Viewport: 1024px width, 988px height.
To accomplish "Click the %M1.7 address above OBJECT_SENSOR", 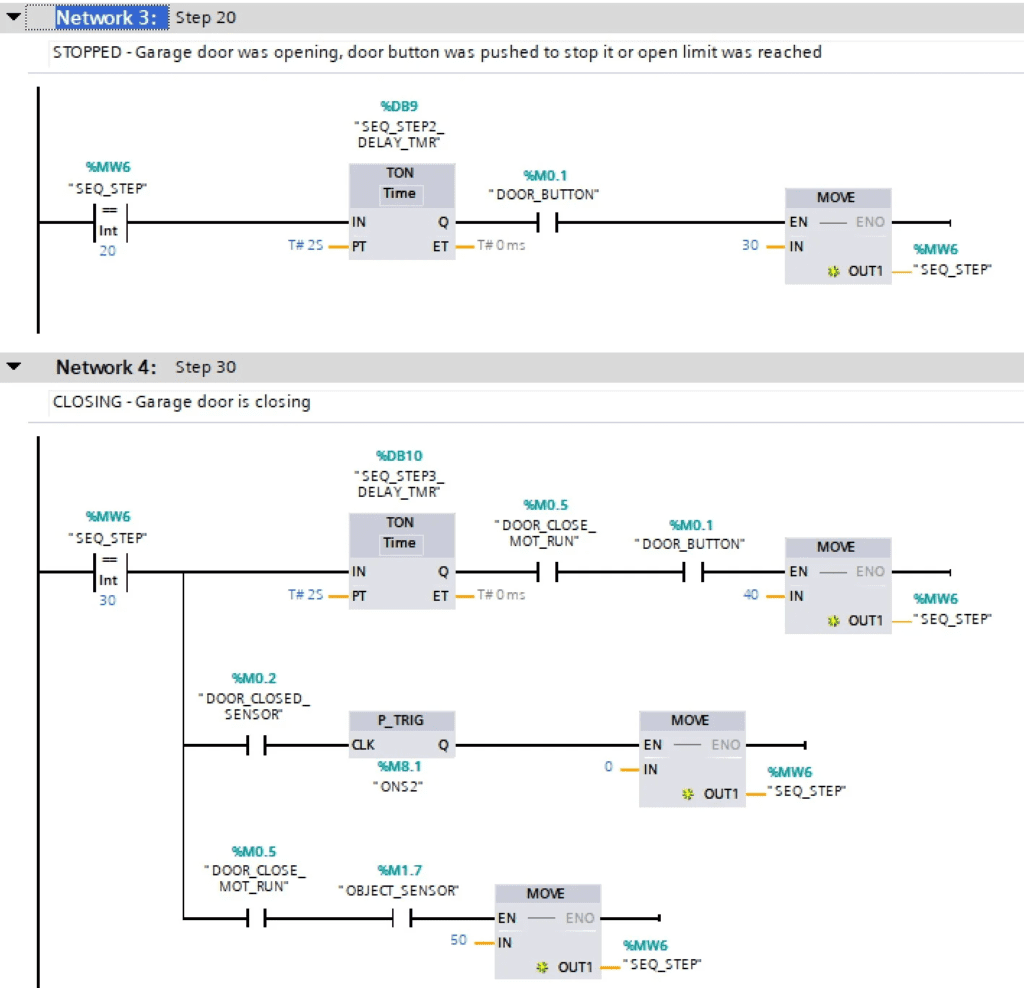I will pyautogui.click(x=399, y=870).
